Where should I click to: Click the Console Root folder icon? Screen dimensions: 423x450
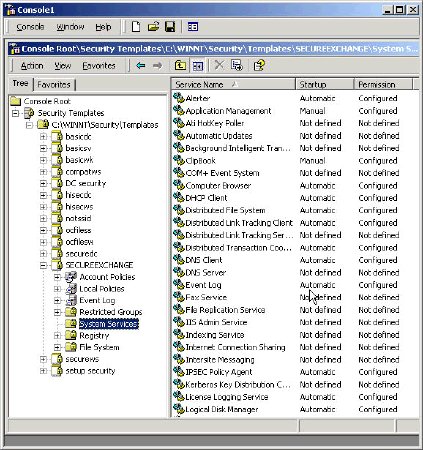15,101
